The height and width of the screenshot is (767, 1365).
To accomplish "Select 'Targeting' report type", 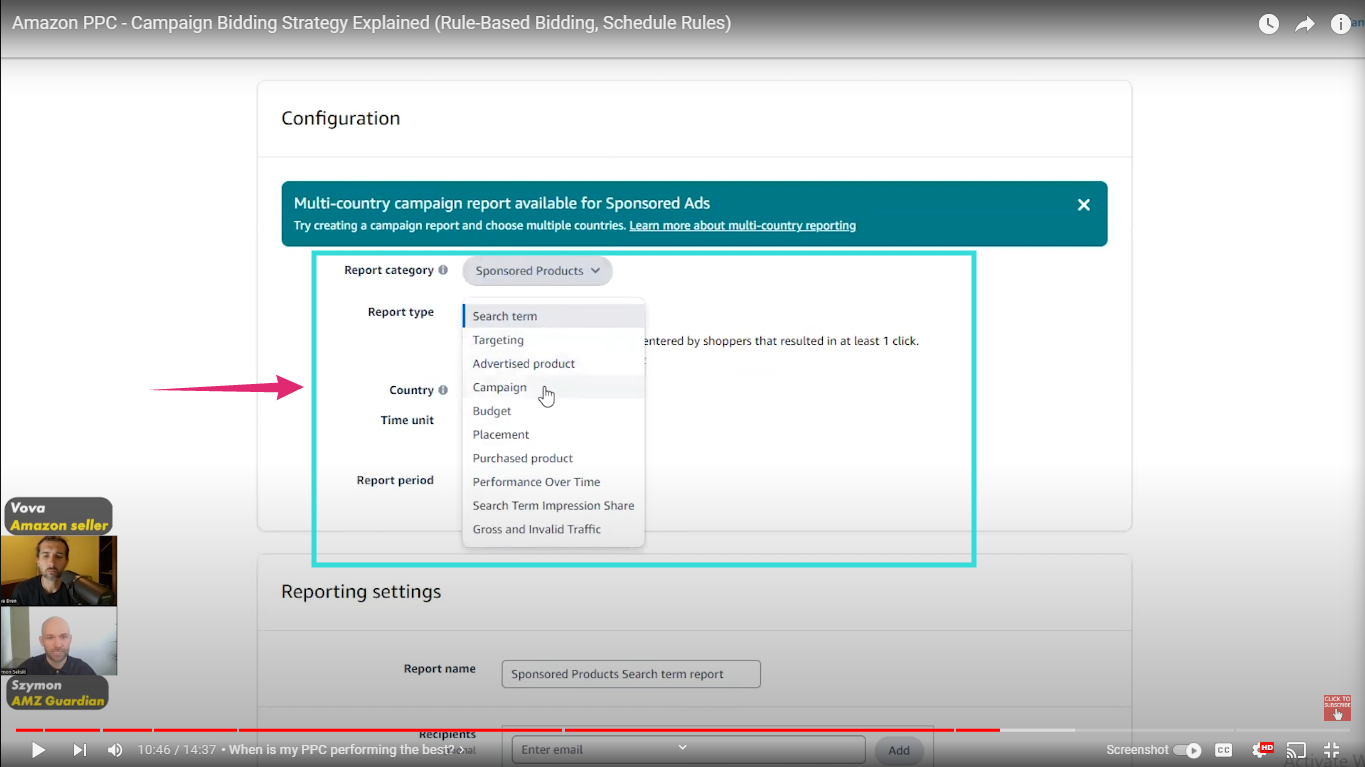I will click(x=554, y=340).
